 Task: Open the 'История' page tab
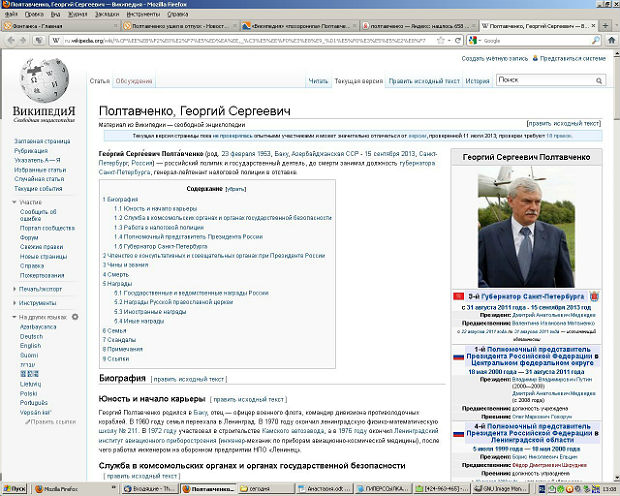[477, 80]
